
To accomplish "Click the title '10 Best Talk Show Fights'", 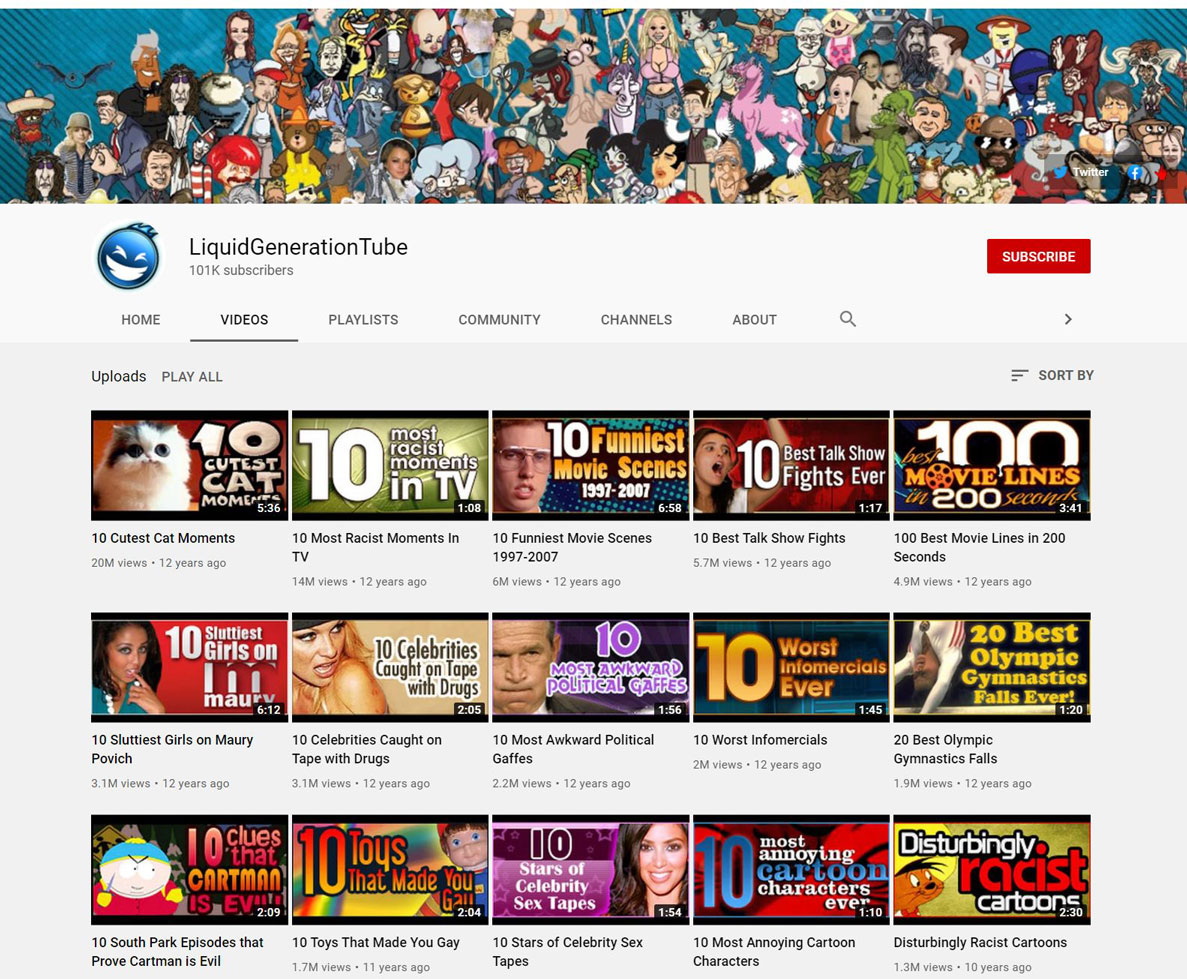I will tap(769, 538).
